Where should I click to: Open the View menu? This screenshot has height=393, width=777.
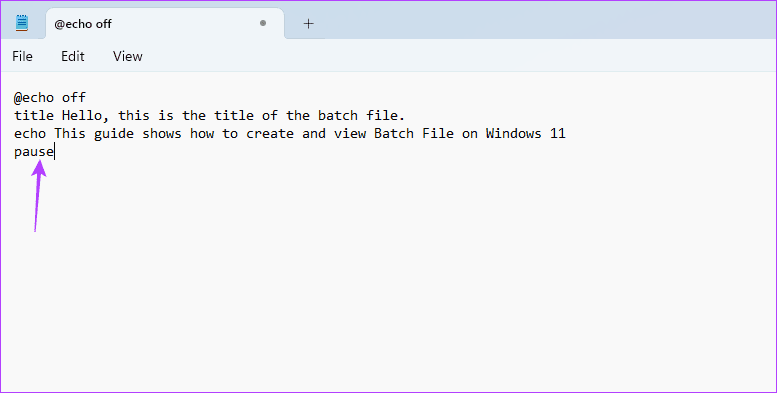click(x=127, y=56)
